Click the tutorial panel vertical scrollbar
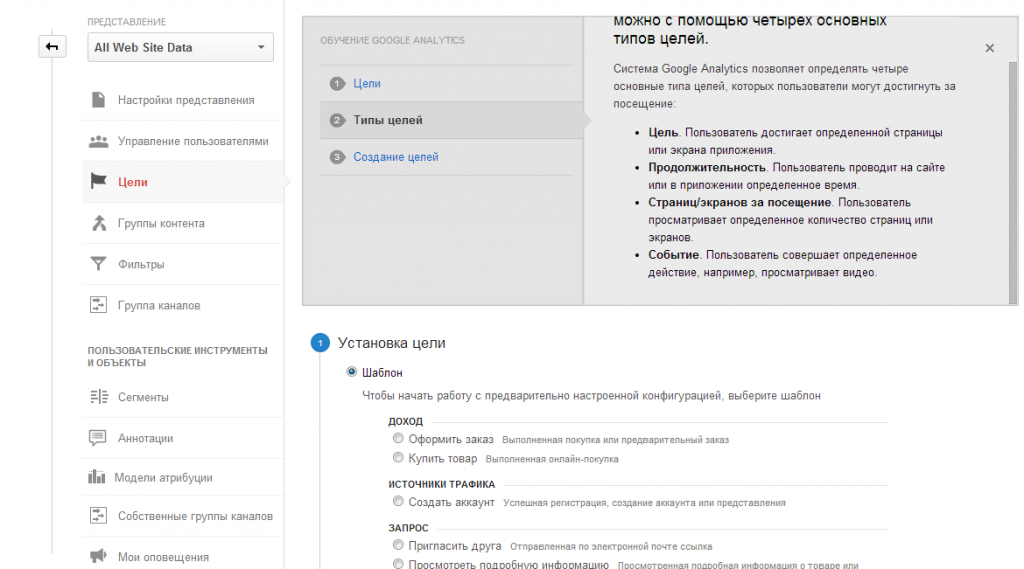 [1013, 183]
